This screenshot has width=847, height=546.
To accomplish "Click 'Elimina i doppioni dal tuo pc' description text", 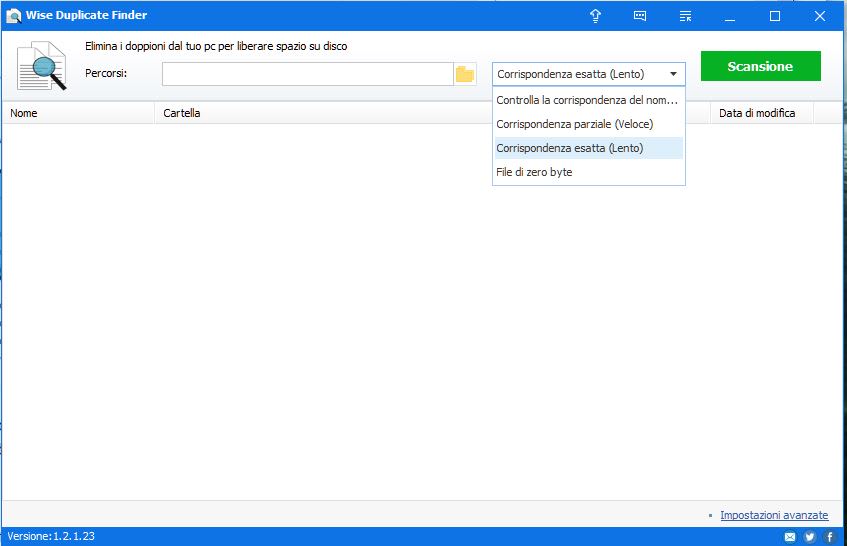I will click(216, 46).
